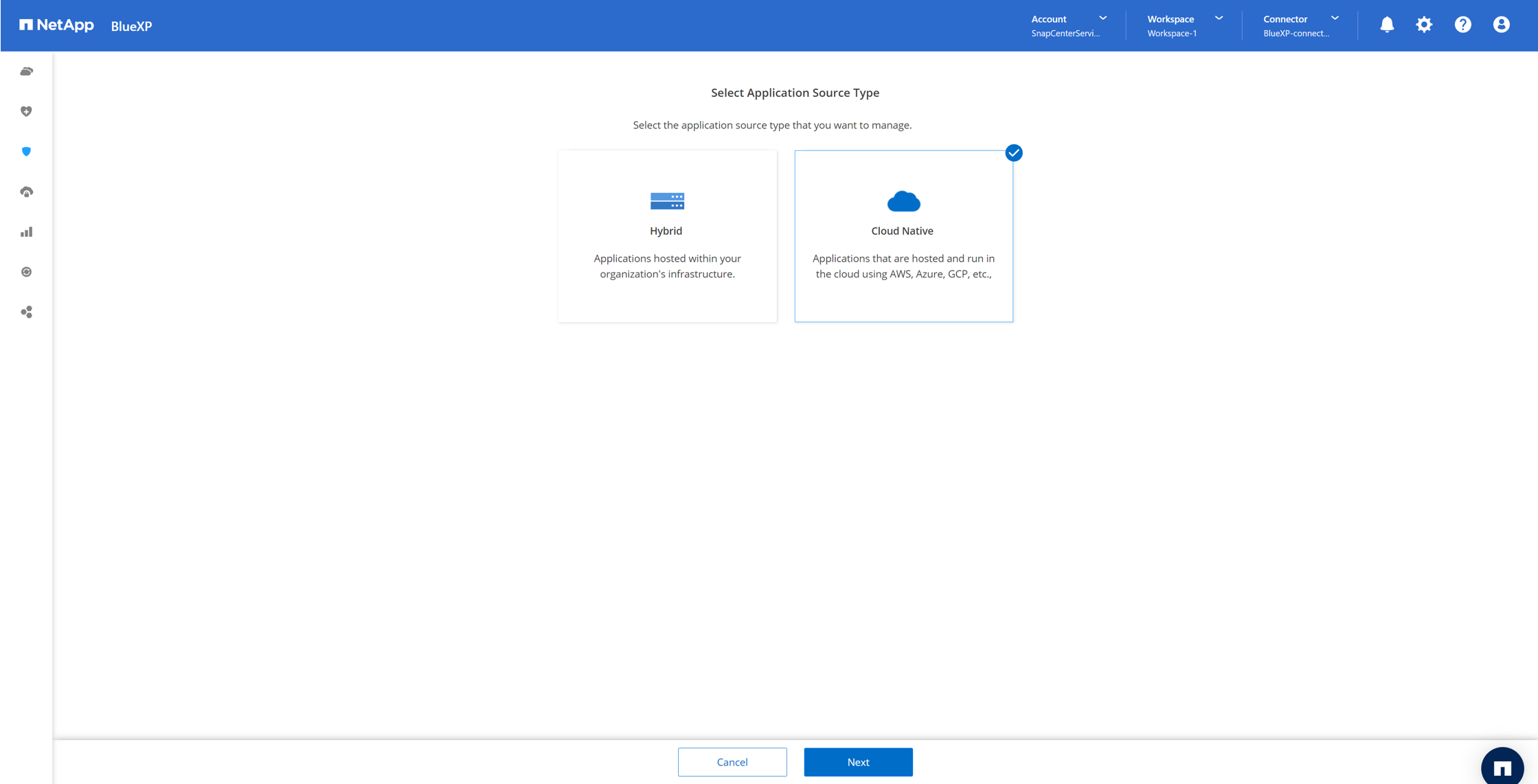Select the Cloud Native source type card
Image resolution: width=1538 pixels, height=784 pixels.
(x=903, y=236)
